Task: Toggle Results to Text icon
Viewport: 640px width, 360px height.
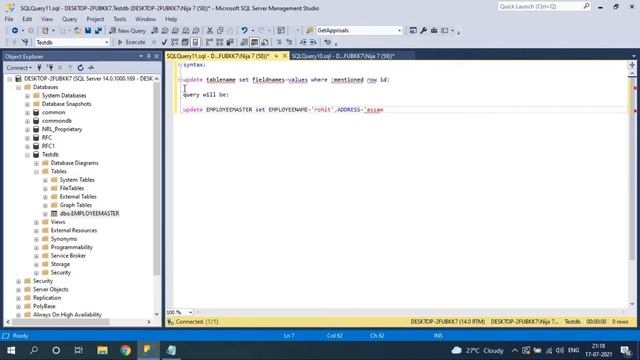Action: point(244,42)
